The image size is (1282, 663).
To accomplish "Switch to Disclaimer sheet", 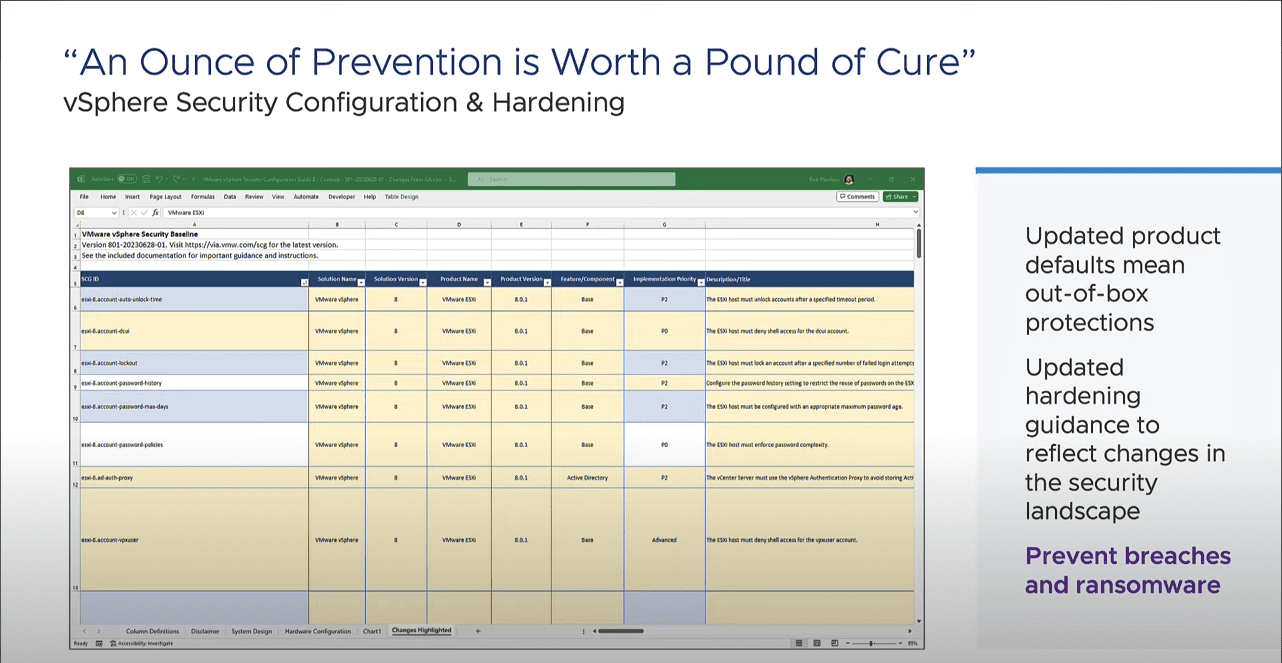I will [205, 631].
